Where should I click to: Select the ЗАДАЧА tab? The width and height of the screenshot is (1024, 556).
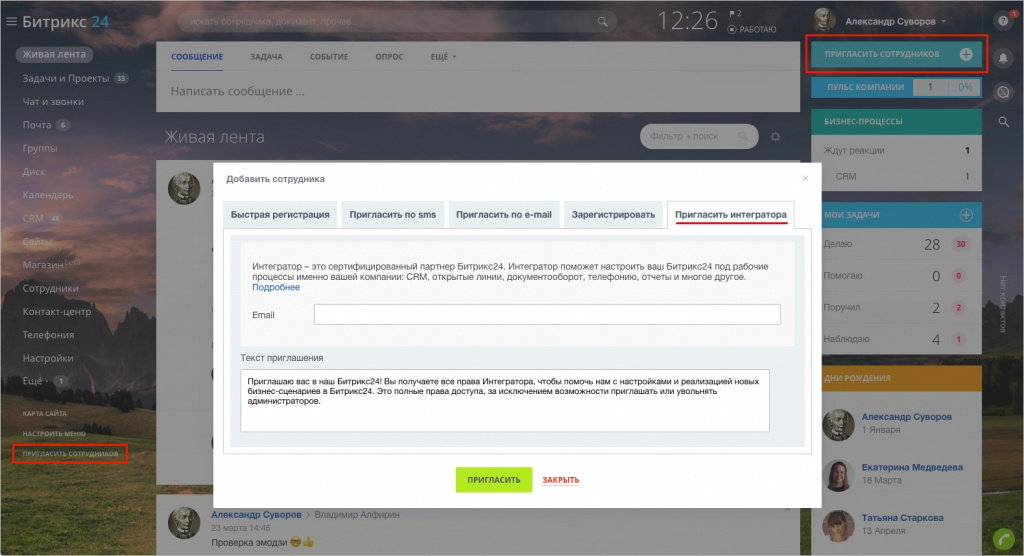coord(266,57)
